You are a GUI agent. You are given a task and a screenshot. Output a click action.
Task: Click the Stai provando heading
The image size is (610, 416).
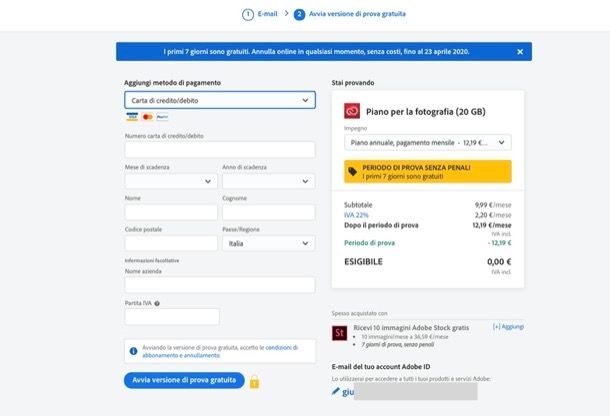coord(353,82)
